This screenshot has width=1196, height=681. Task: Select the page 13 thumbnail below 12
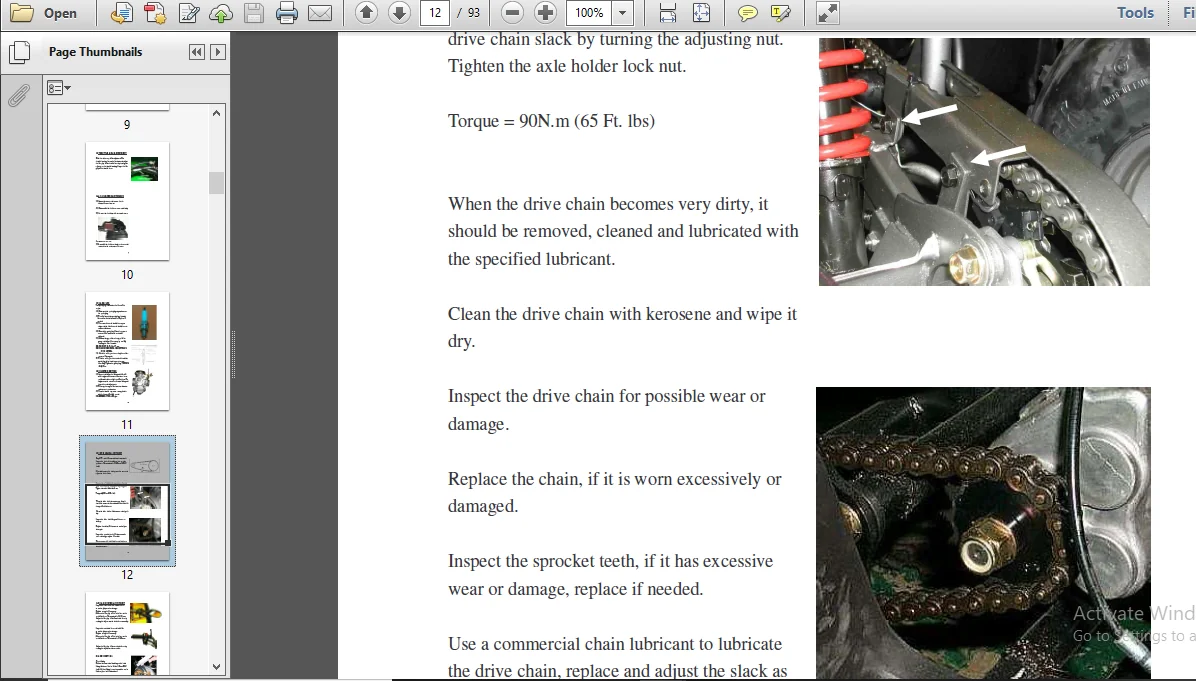(127, 634)
